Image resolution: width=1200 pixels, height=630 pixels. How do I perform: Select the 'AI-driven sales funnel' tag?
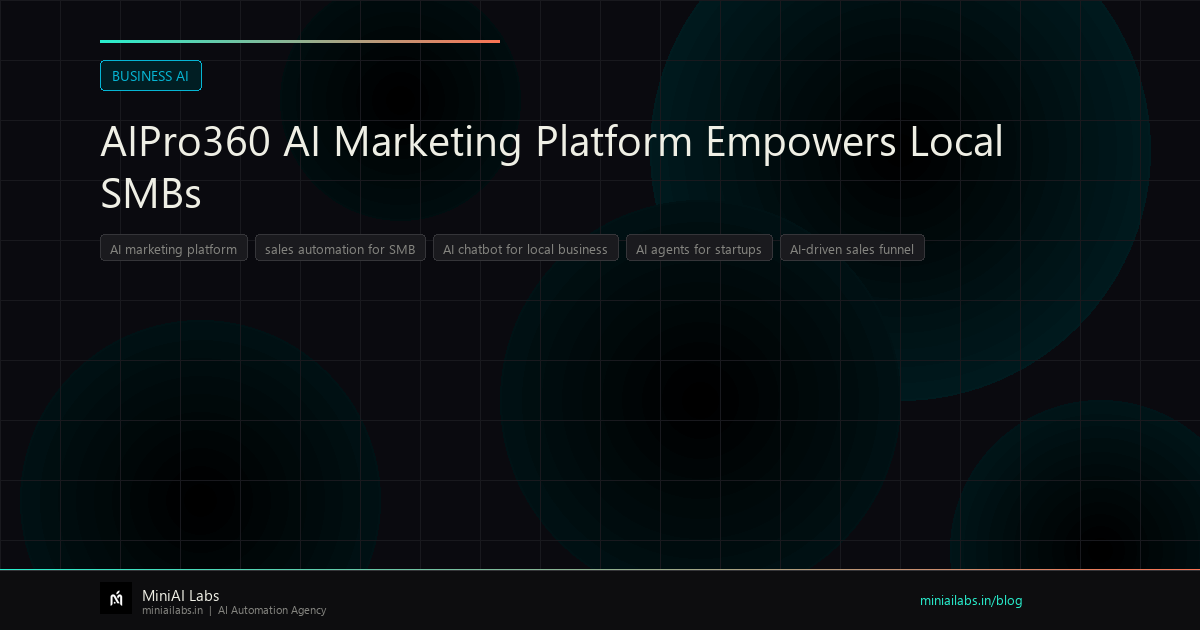[x=852, y=249]
